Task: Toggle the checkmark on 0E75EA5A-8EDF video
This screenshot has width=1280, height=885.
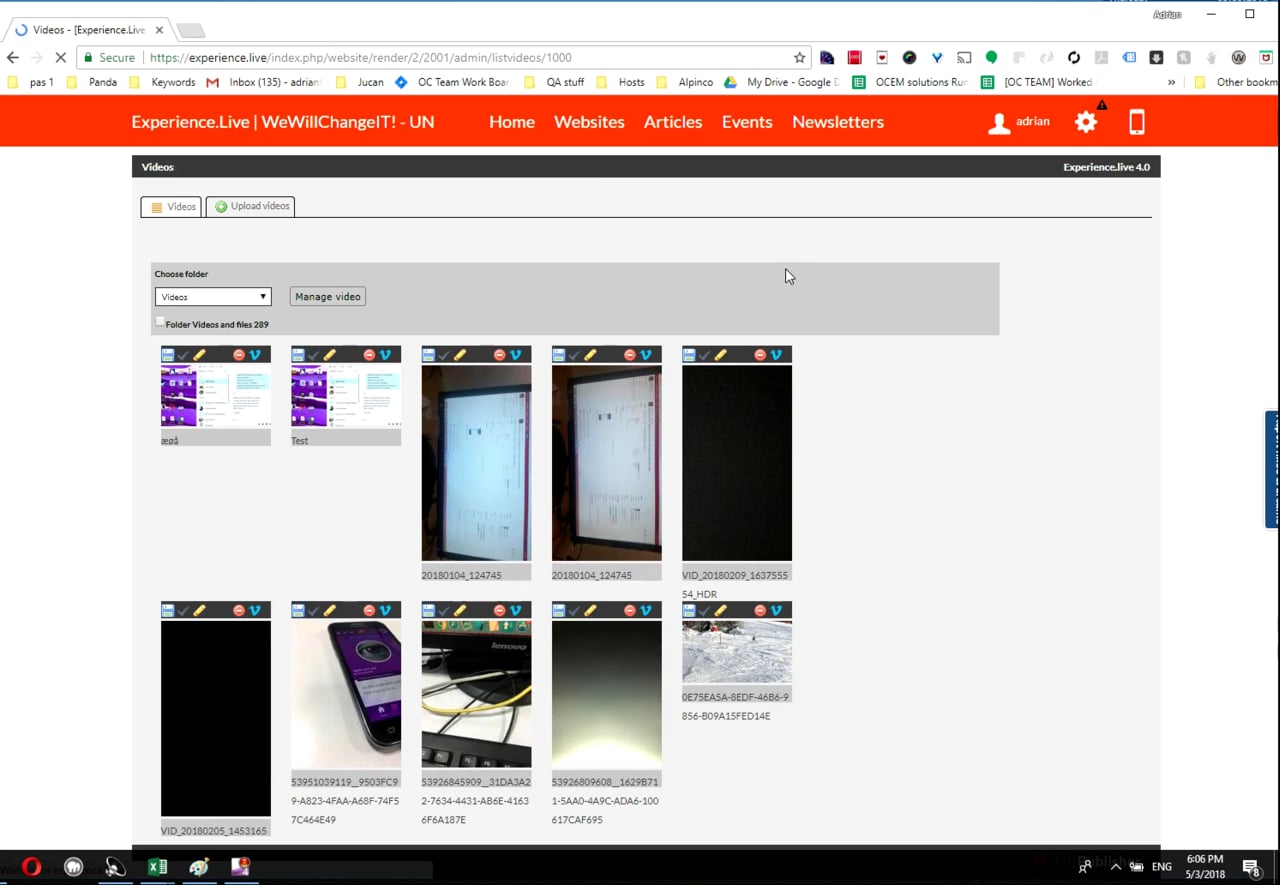Action: tap(705, 610)
